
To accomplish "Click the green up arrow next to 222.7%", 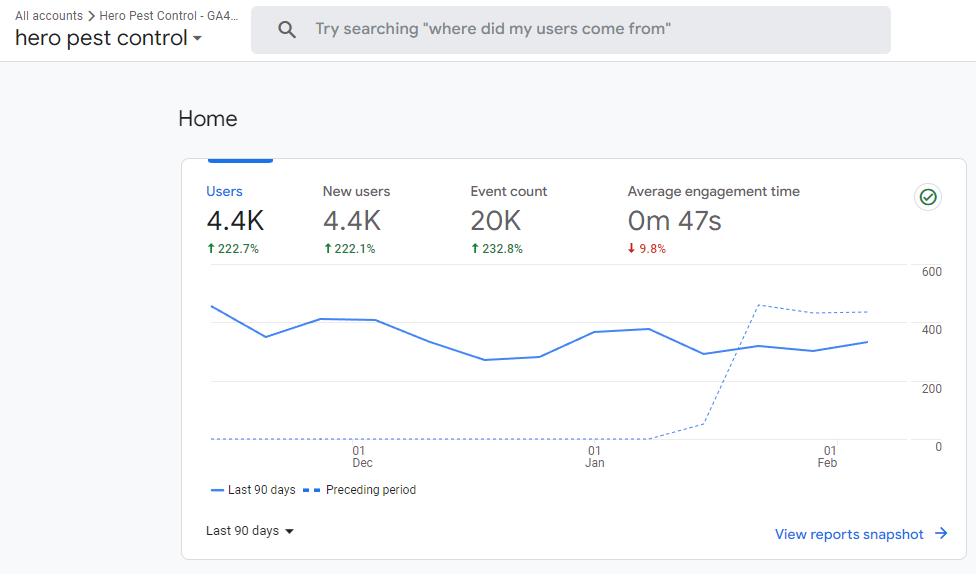I will [211, 249].
